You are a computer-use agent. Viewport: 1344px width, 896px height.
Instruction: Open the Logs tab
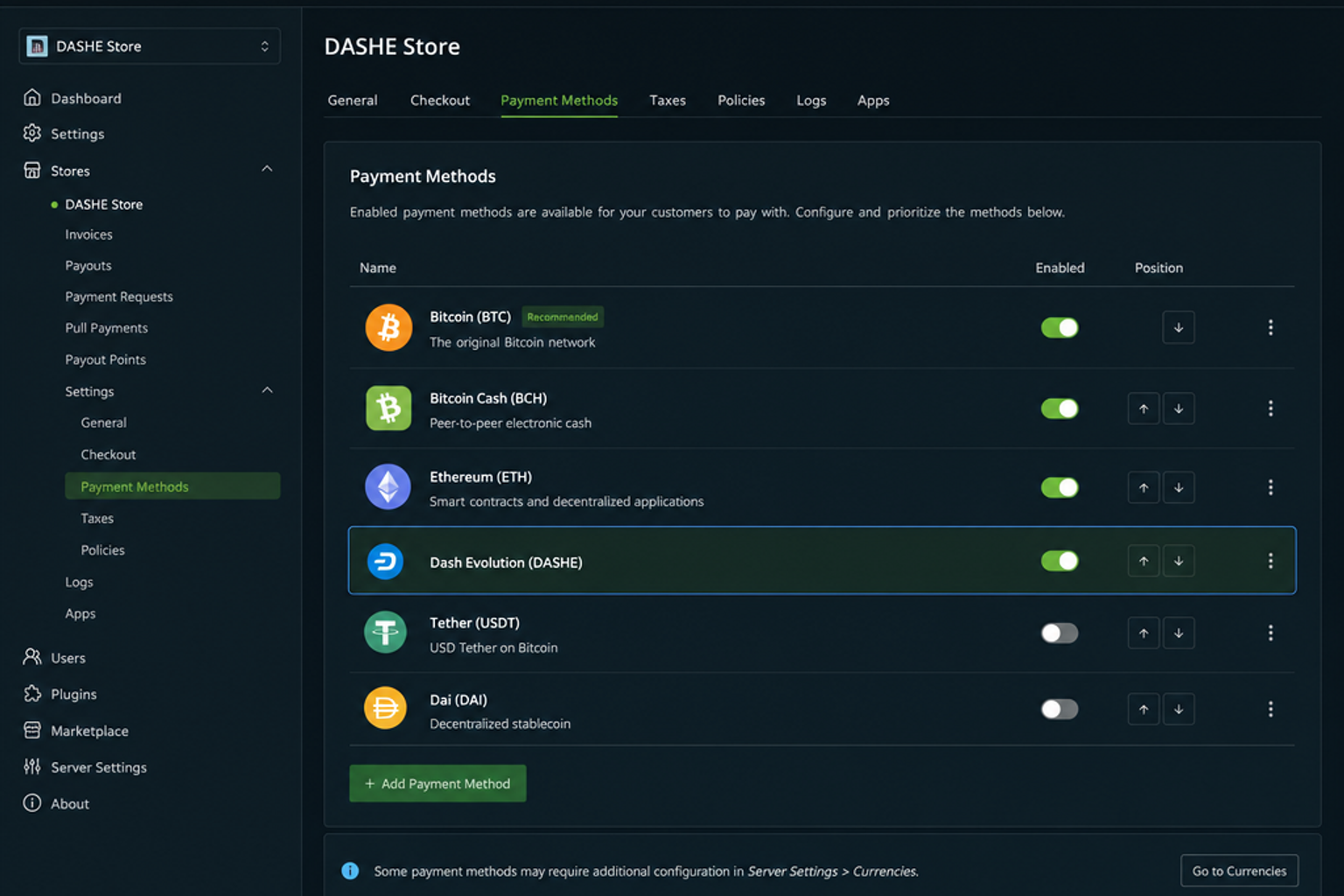811,101
